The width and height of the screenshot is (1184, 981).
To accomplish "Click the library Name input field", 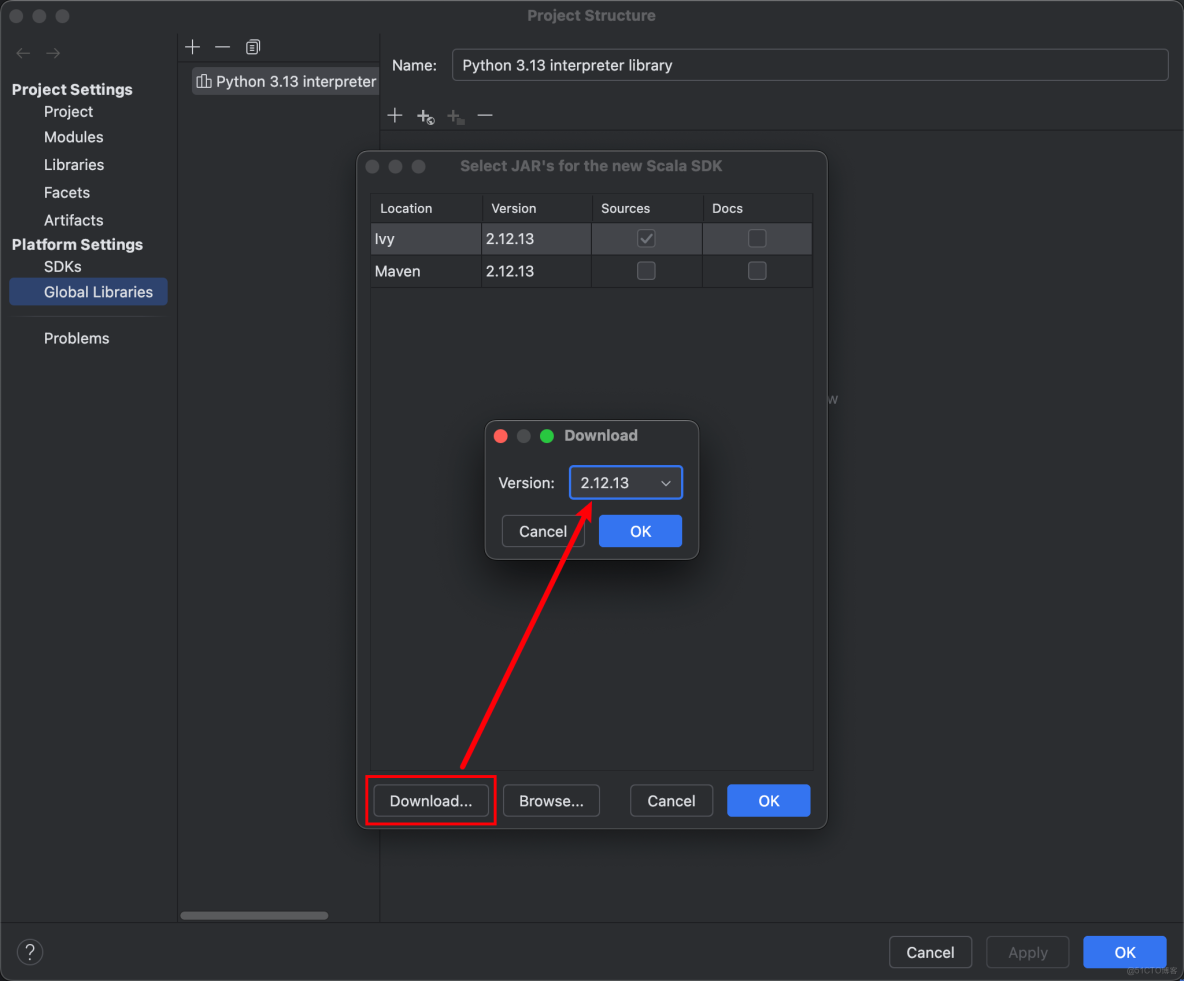I will (x=810, y=65).
